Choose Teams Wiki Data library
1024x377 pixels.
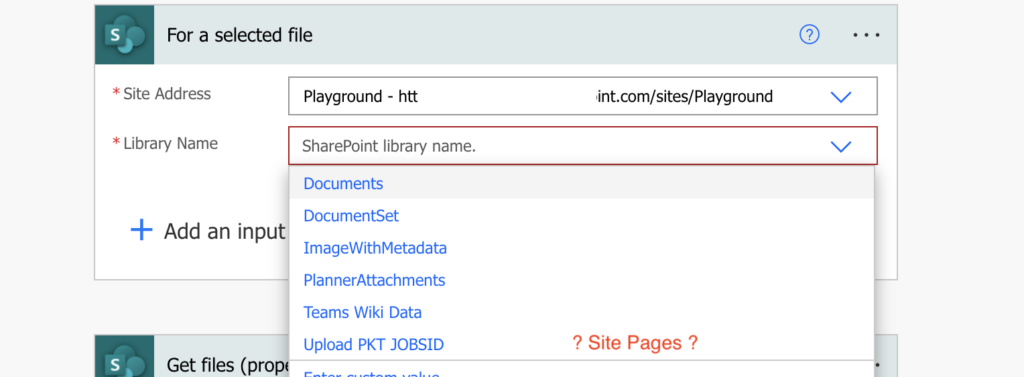(x=581, y=312)
